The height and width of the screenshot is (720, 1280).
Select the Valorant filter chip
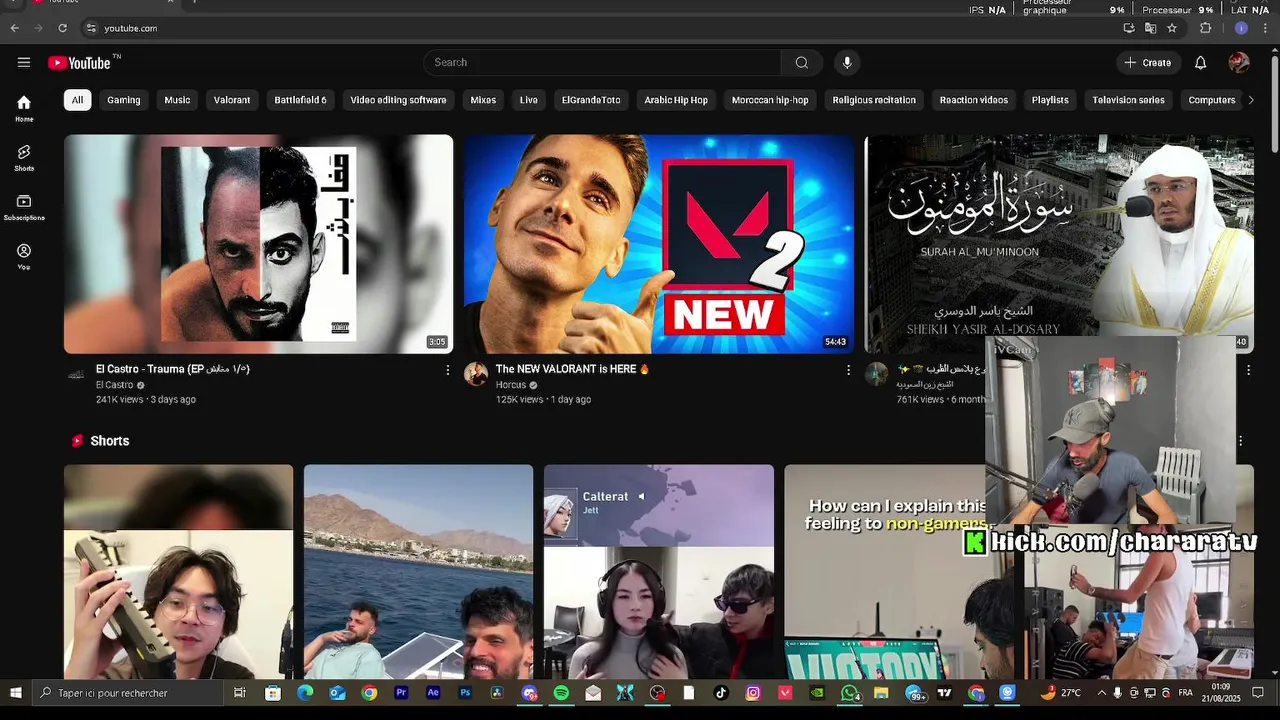coord(232,100)
